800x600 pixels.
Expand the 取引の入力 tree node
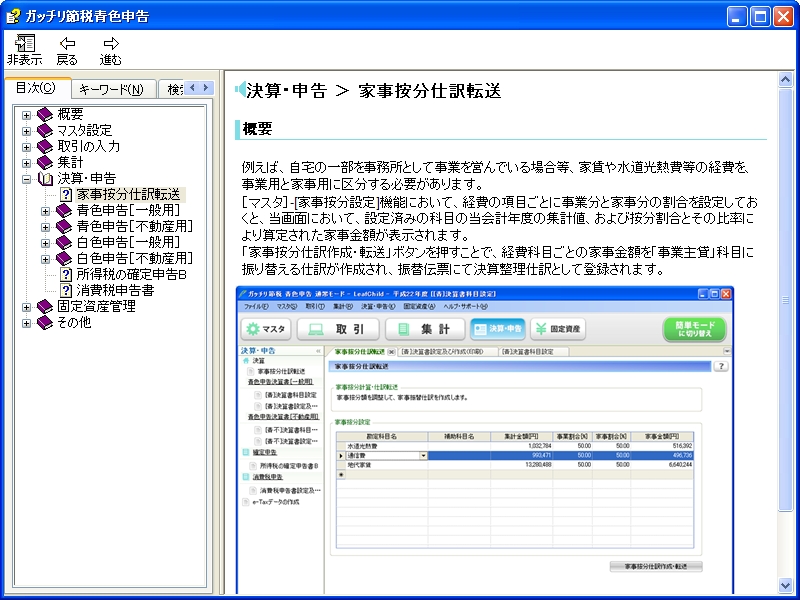(x=27, y=147)
